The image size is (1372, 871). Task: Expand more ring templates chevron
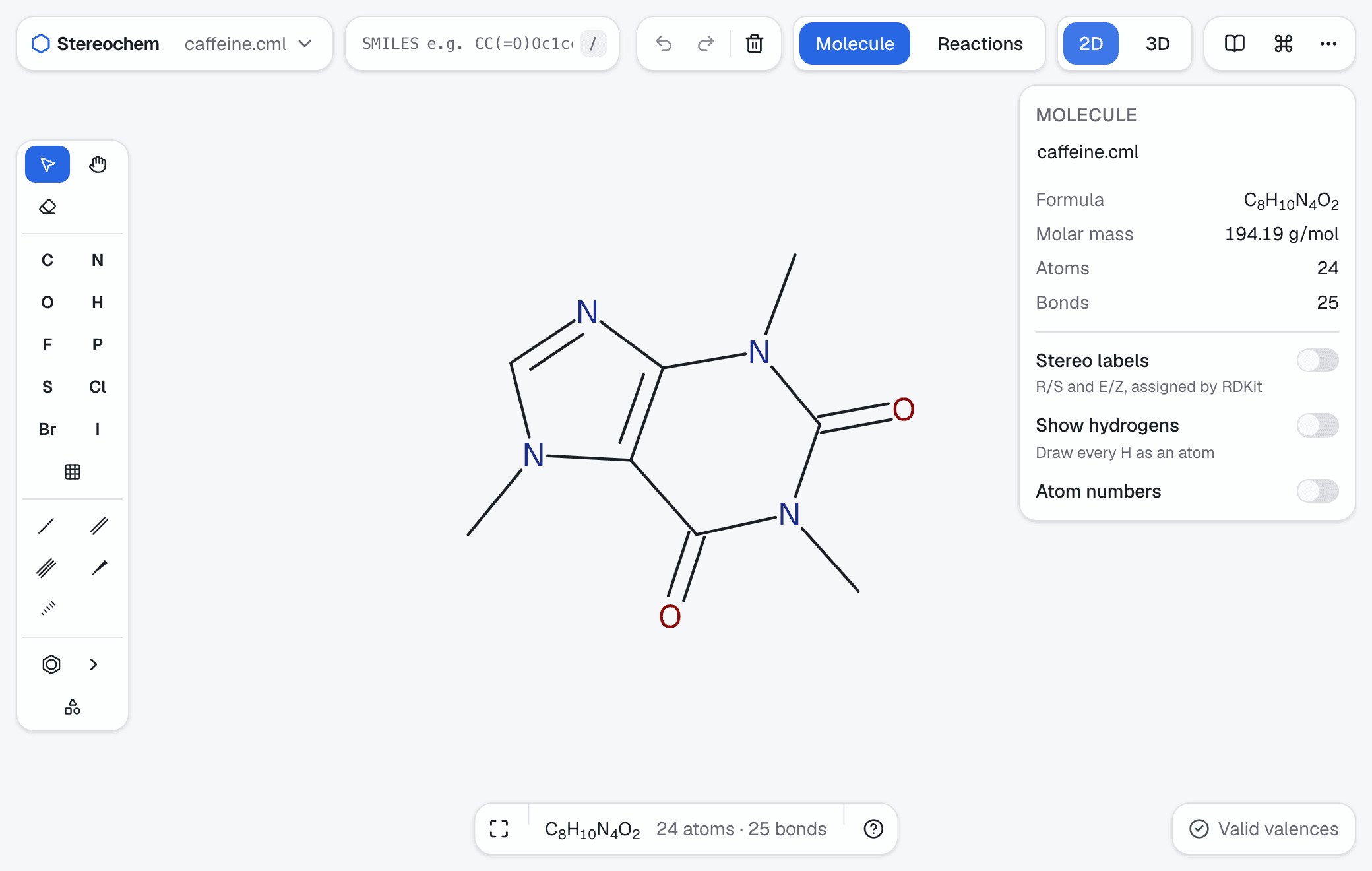[x=94, y=664]
